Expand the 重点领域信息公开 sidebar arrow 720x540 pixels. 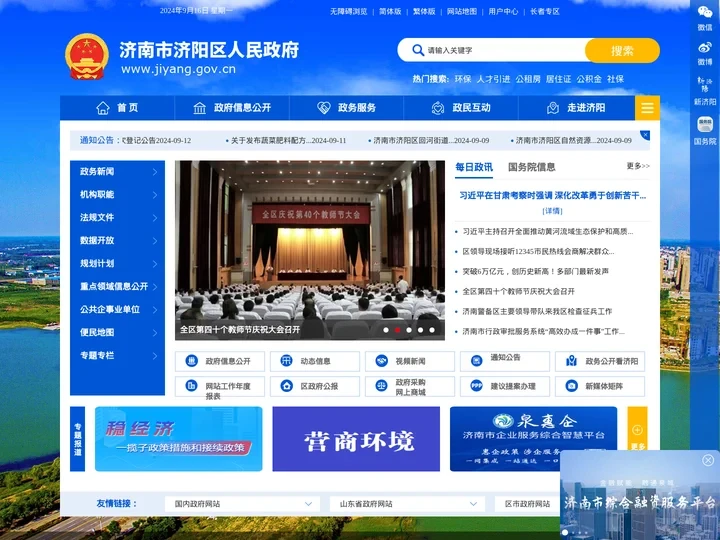tap(155, 287)
